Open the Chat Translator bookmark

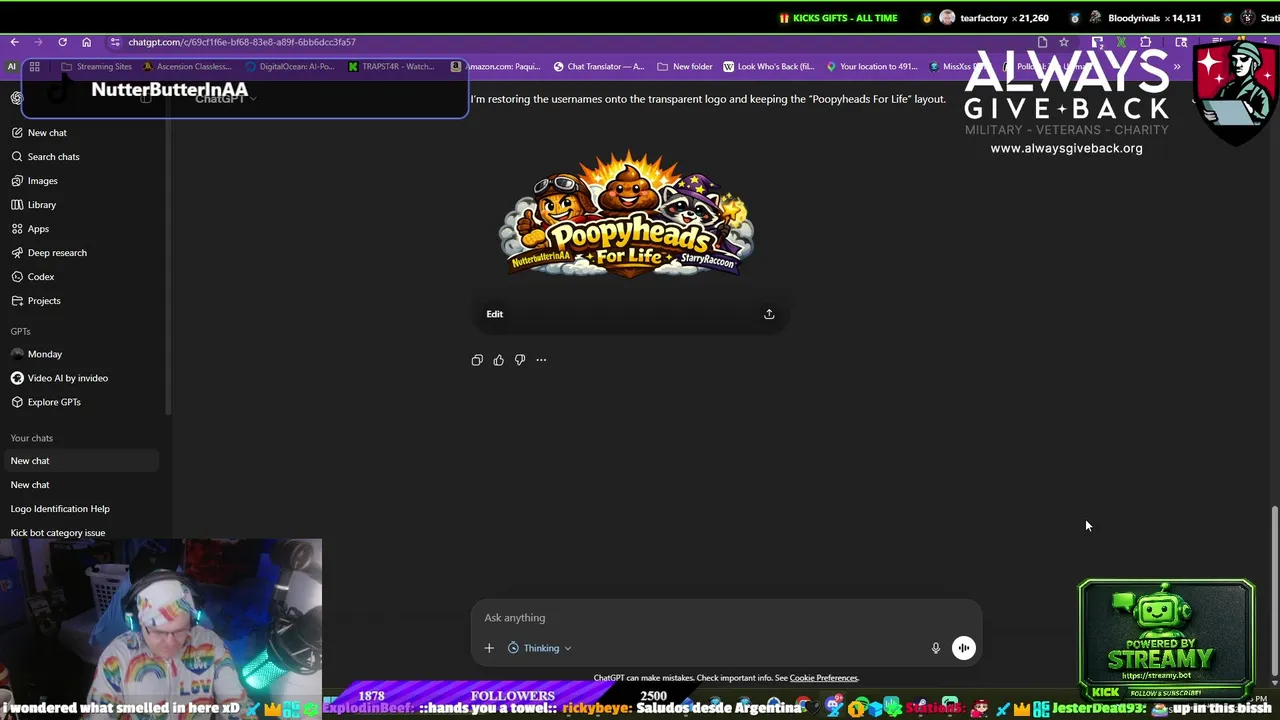[x=599, y=67]
